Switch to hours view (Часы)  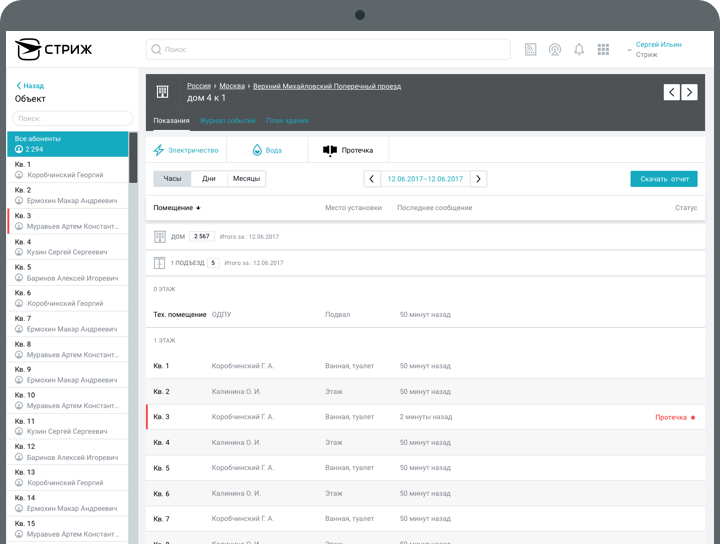tap(173, 179)
